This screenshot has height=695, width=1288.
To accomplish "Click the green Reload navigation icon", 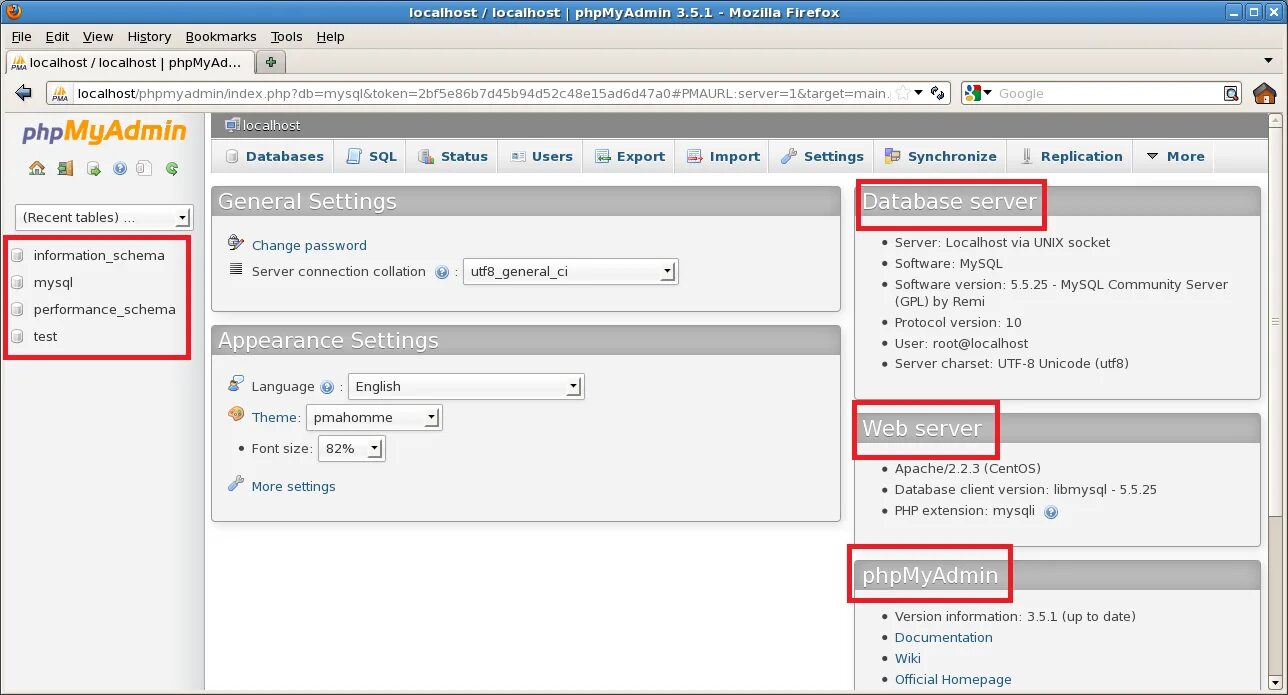I will tap(172, 168).
